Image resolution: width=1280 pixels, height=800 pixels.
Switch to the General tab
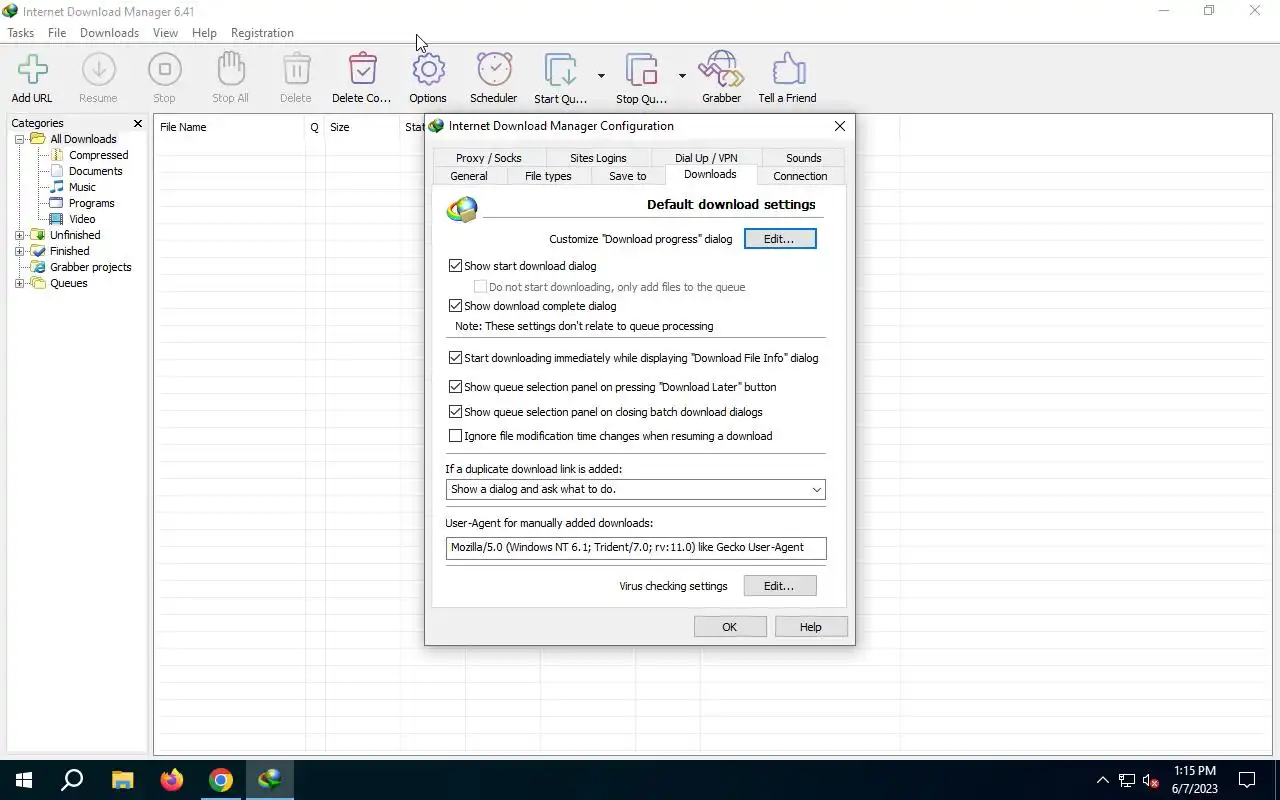469,176
